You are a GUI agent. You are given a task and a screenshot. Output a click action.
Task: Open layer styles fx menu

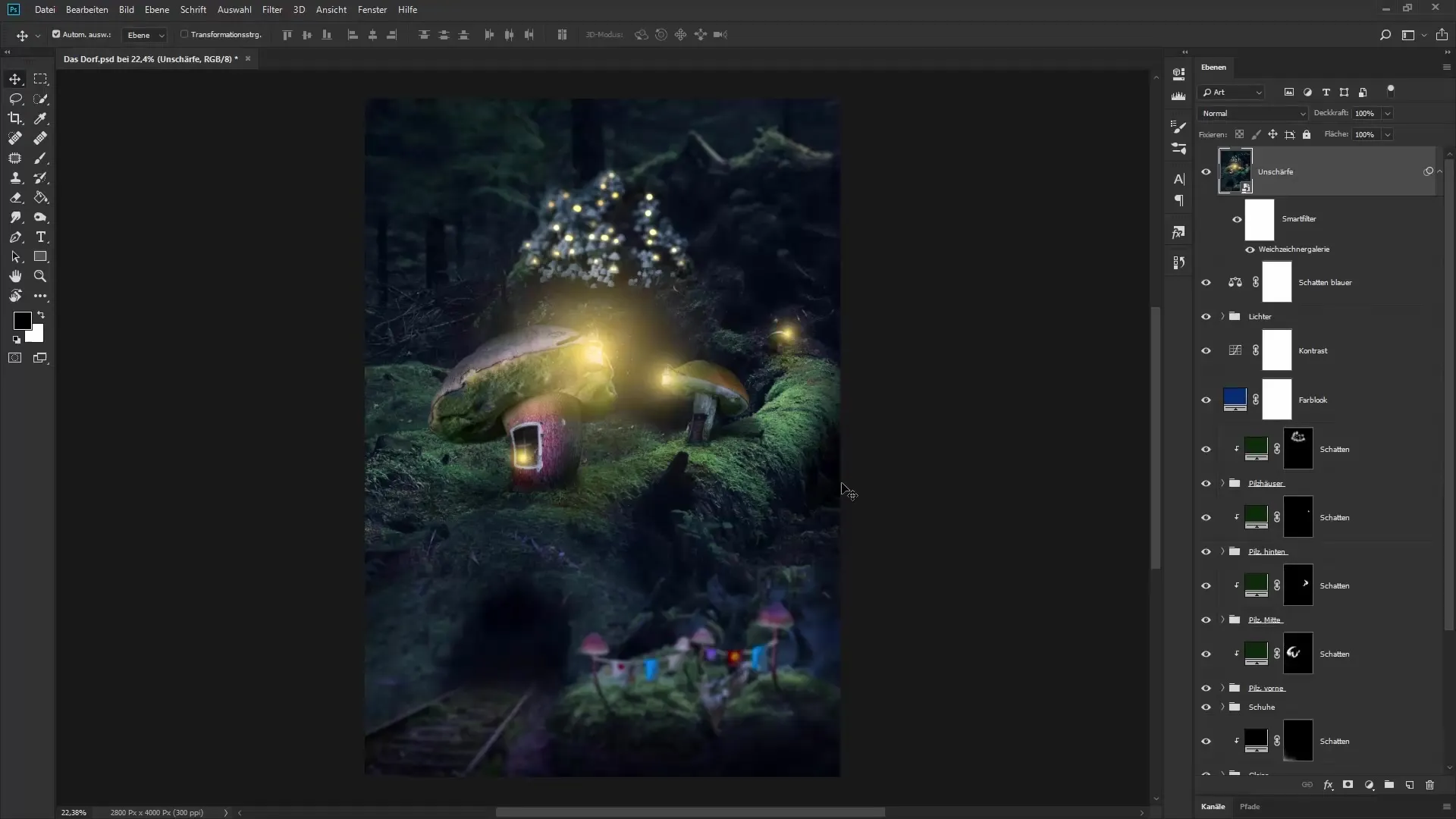tap(1328, 785)
